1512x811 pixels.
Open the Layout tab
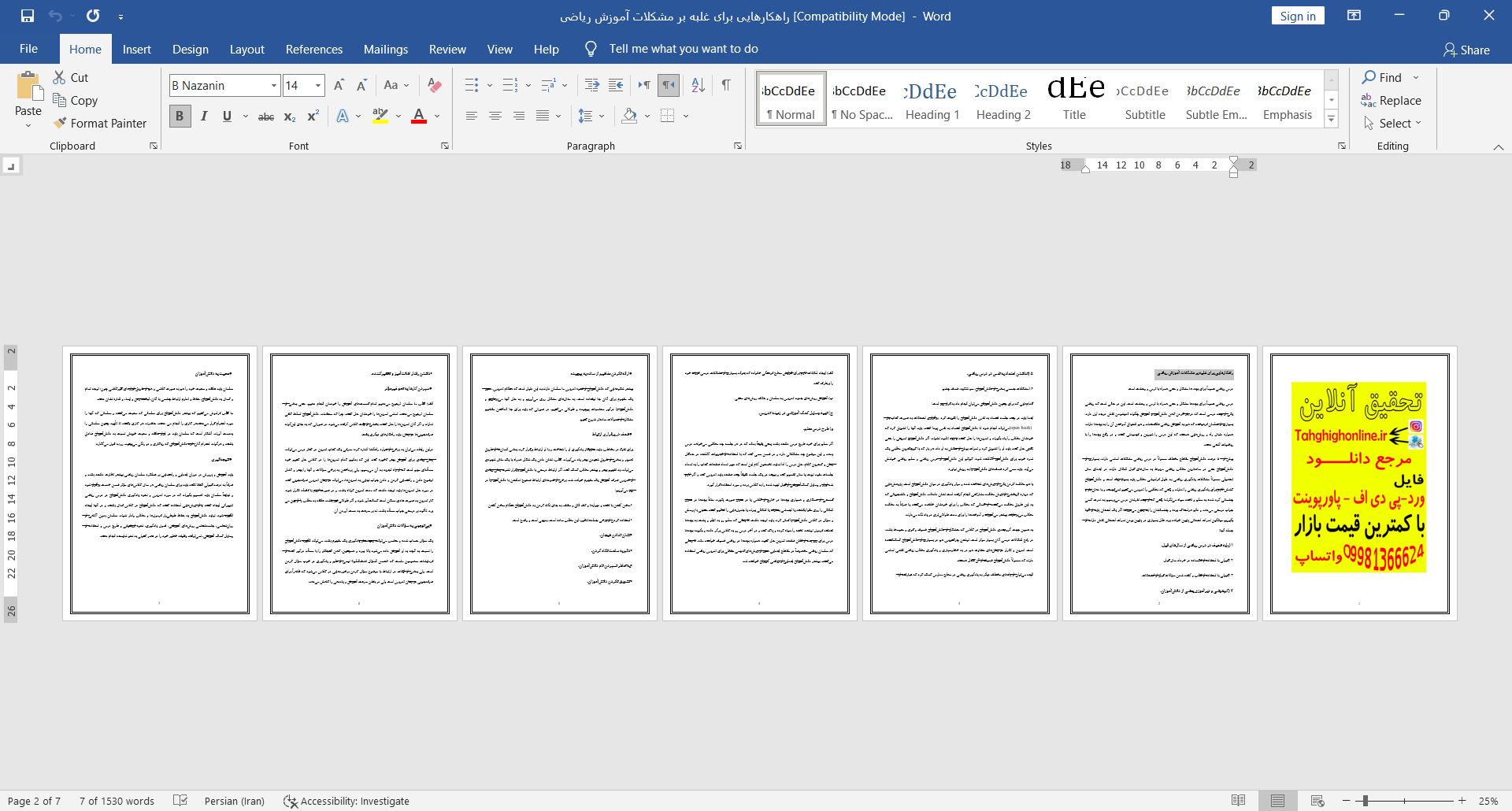(x=246, y=49)
